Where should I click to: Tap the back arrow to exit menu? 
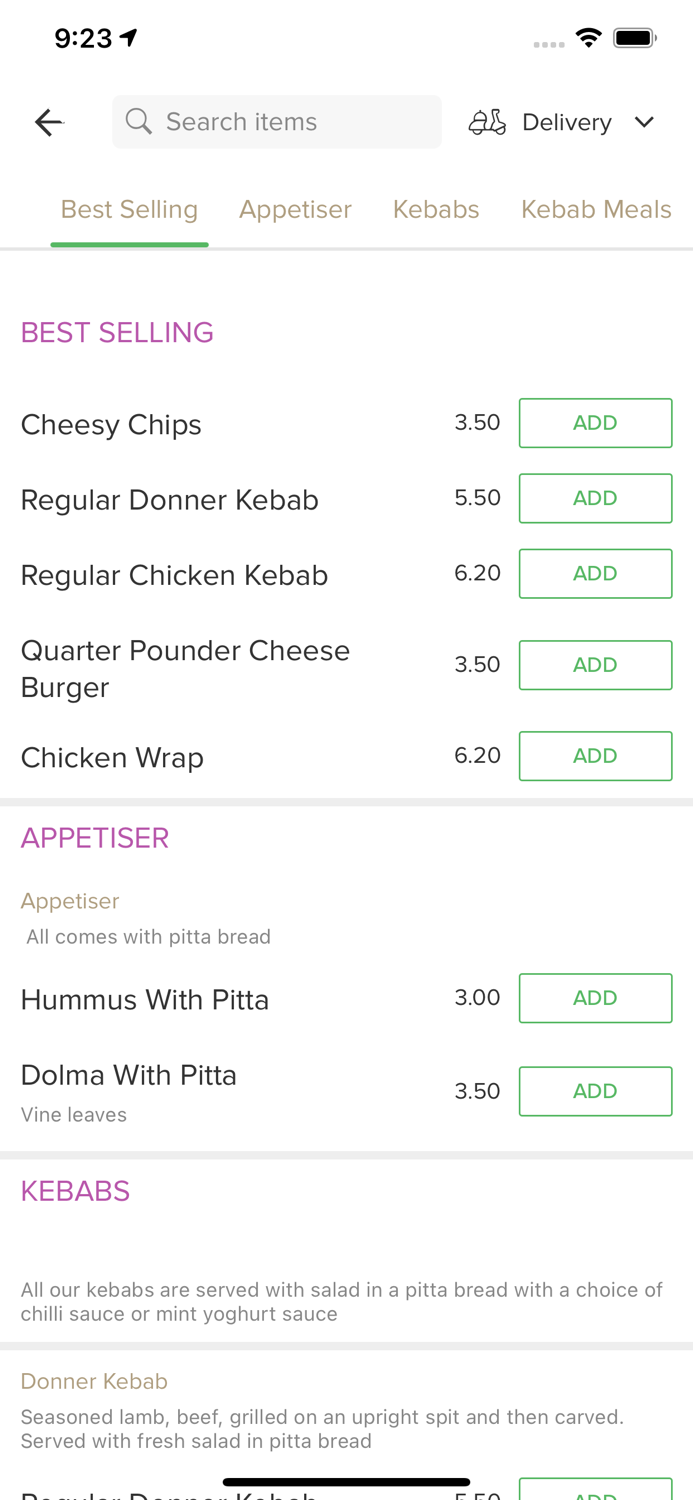click(x=47, y=121)
